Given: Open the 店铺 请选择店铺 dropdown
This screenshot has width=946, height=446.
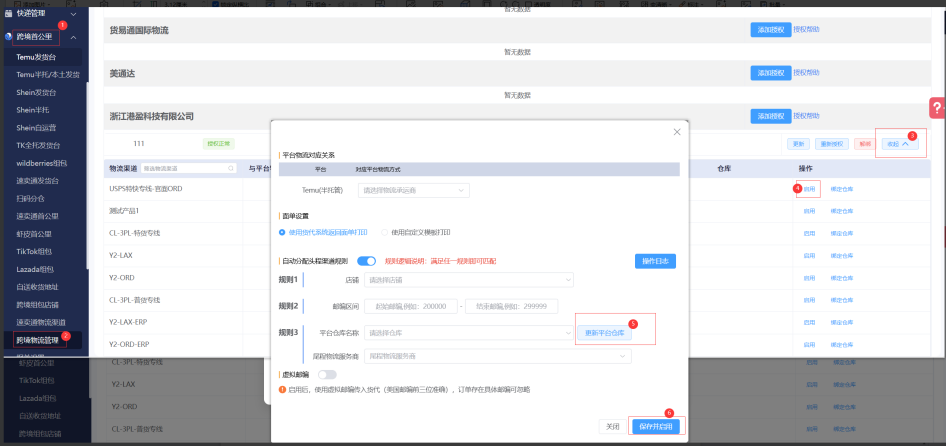Looking at the screenshot, I should click(x=468, y=279).
